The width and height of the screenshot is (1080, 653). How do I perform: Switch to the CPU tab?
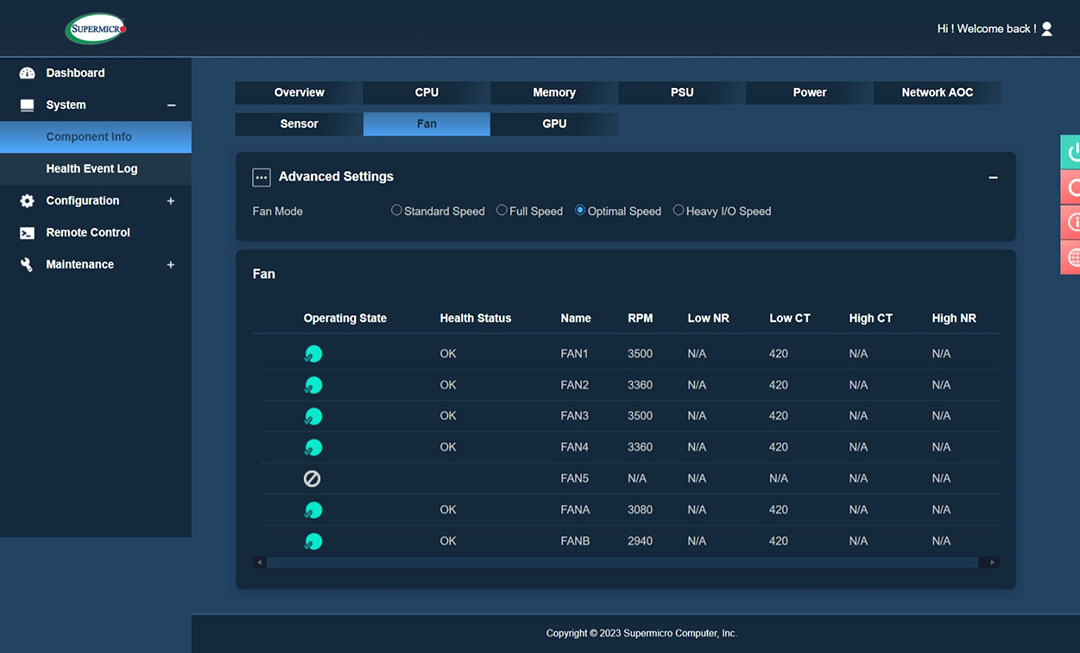tap(426, 92)
